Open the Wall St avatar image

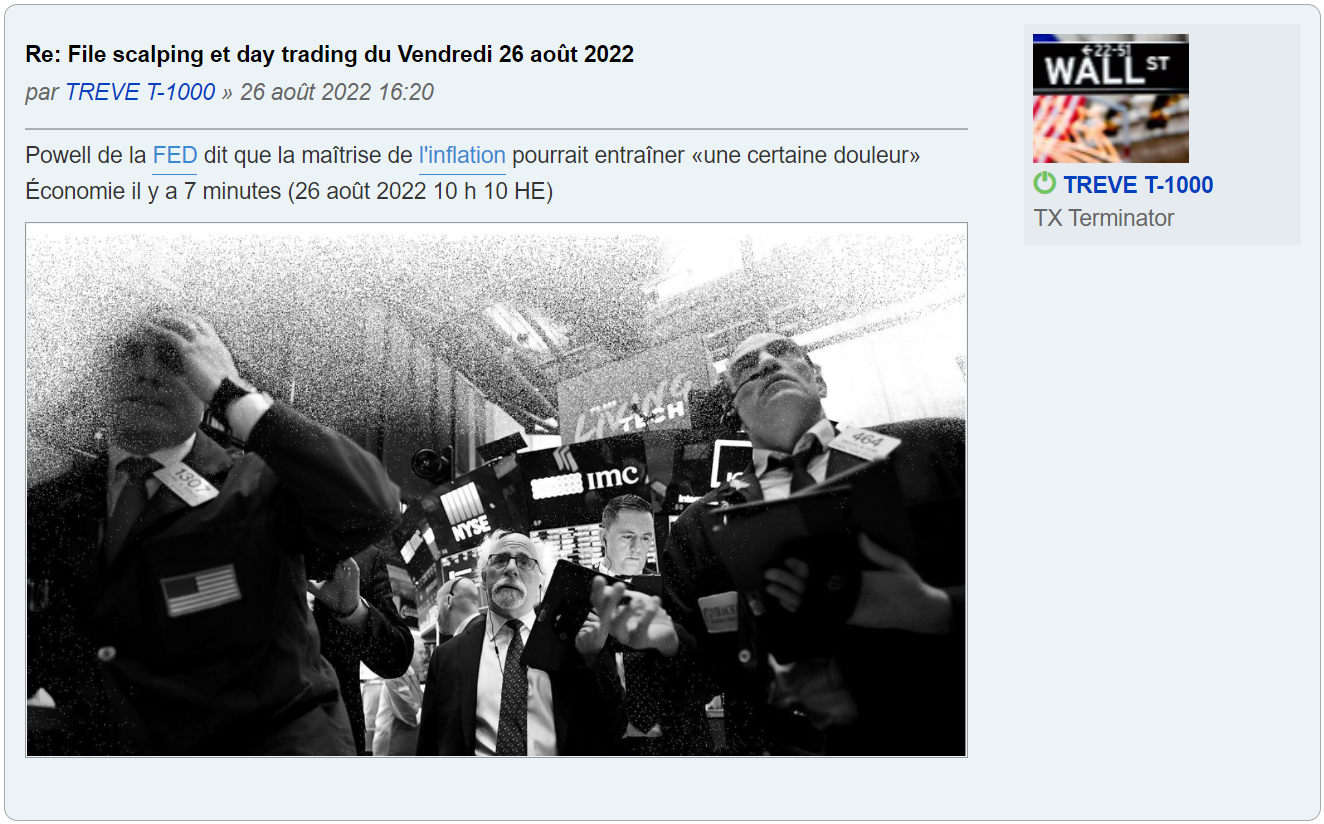[x=1111, y=98]
